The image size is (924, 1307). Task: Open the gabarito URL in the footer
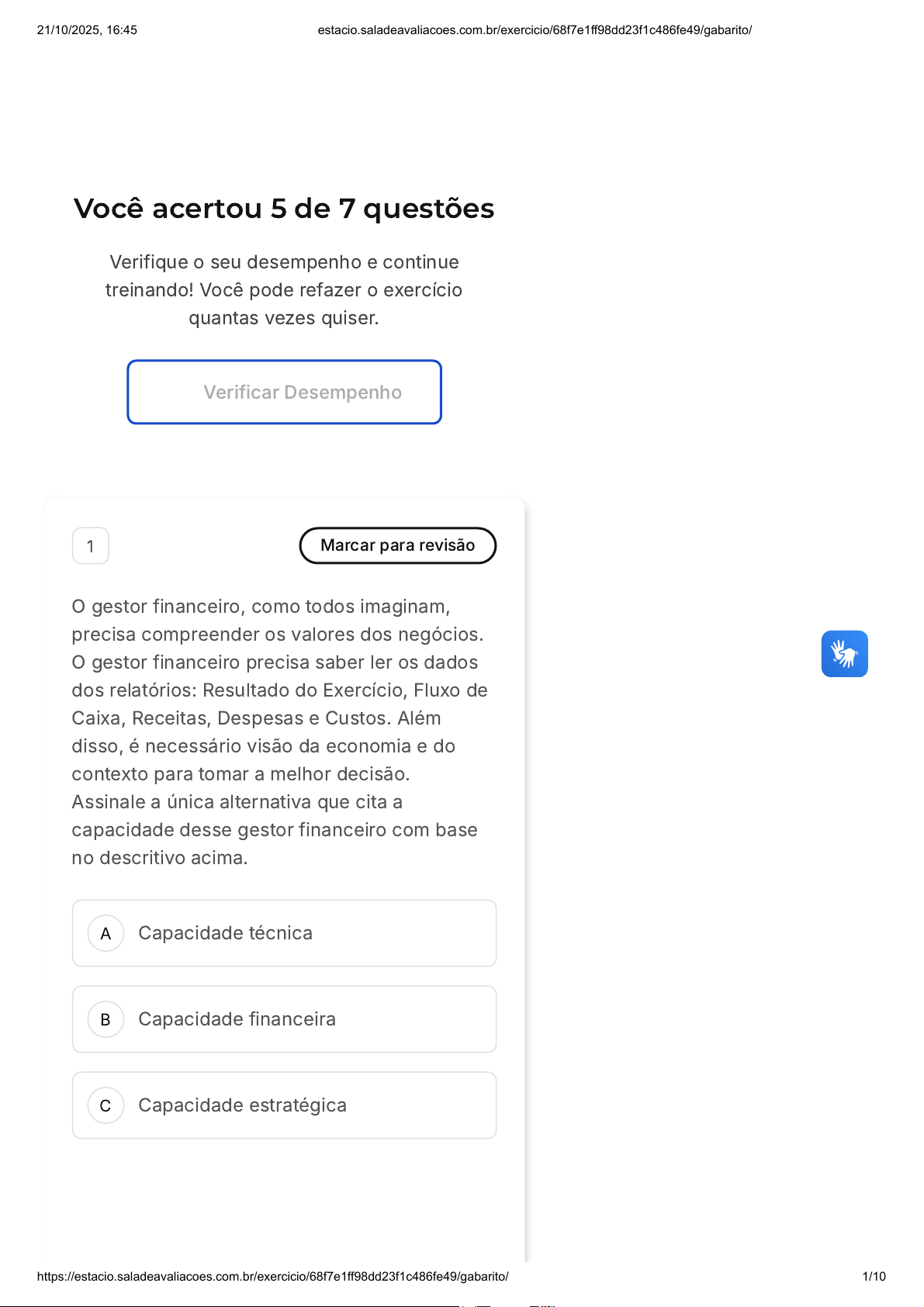[x=272, y=1277]
